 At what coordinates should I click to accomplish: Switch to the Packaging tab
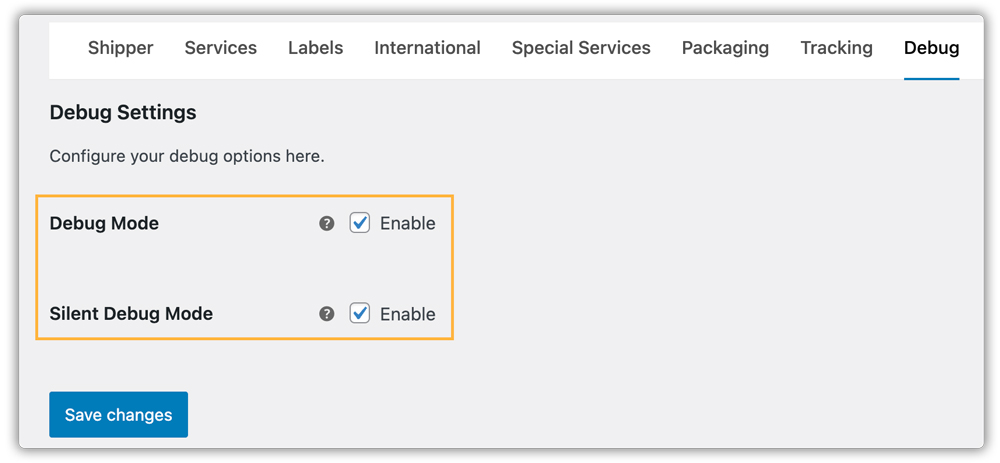point(725,48)
